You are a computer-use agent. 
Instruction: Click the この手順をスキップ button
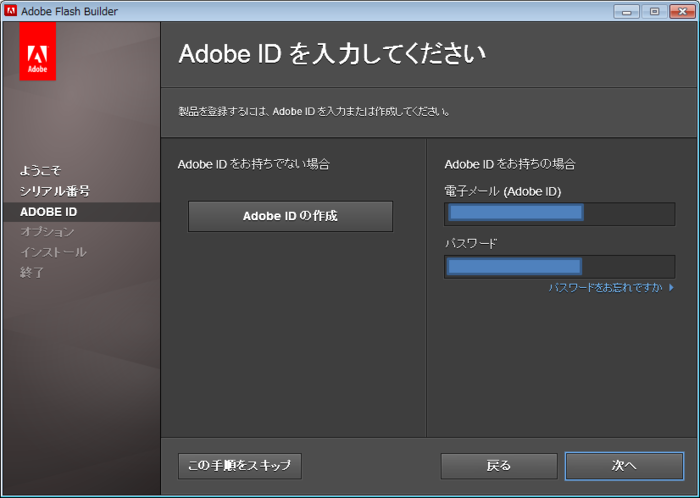tap(240, 466)
